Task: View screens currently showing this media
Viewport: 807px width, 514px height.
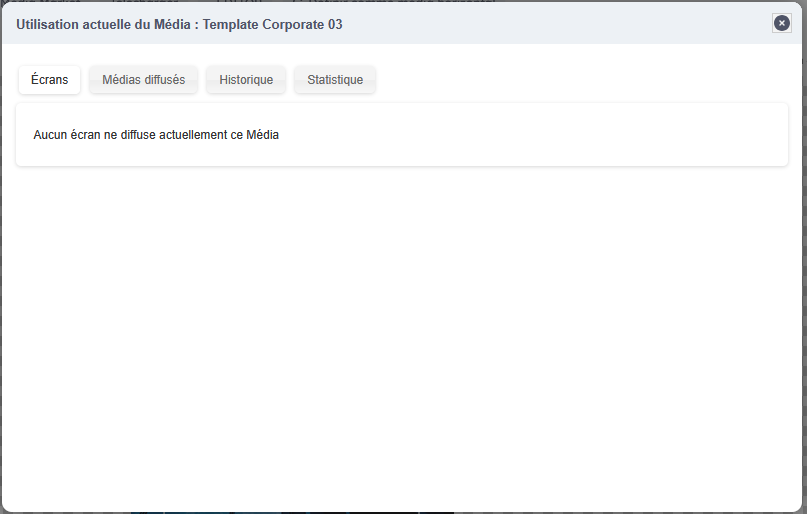Action: tap(49, 80)
